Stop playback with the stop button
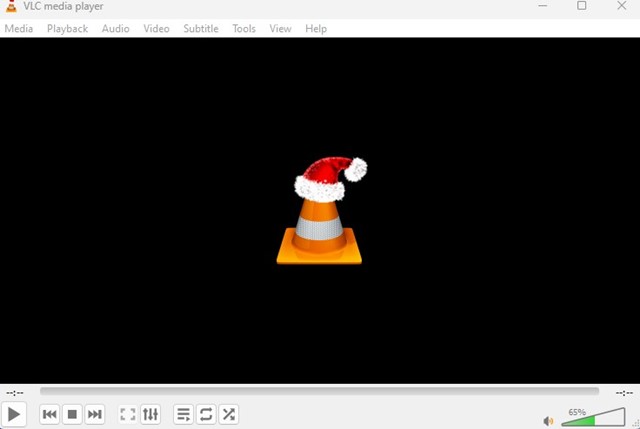 pyautogui.click(x=72, y=414)
